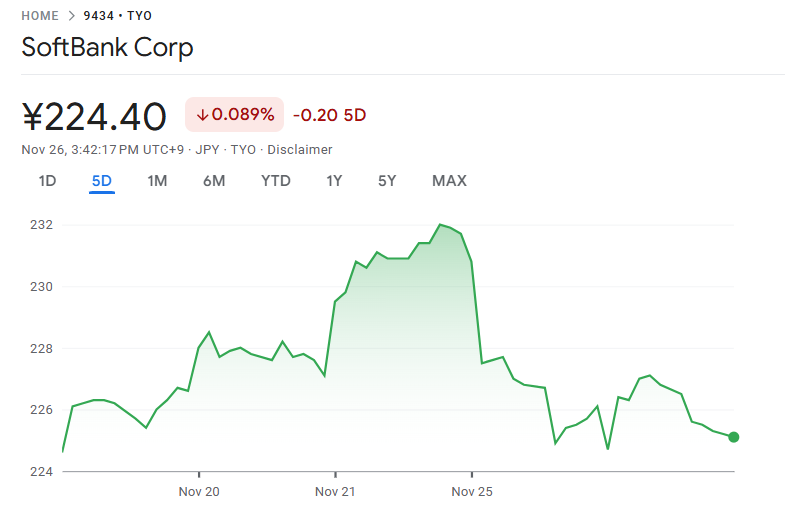Click the red down arrow icon

(x=202, y=115)
